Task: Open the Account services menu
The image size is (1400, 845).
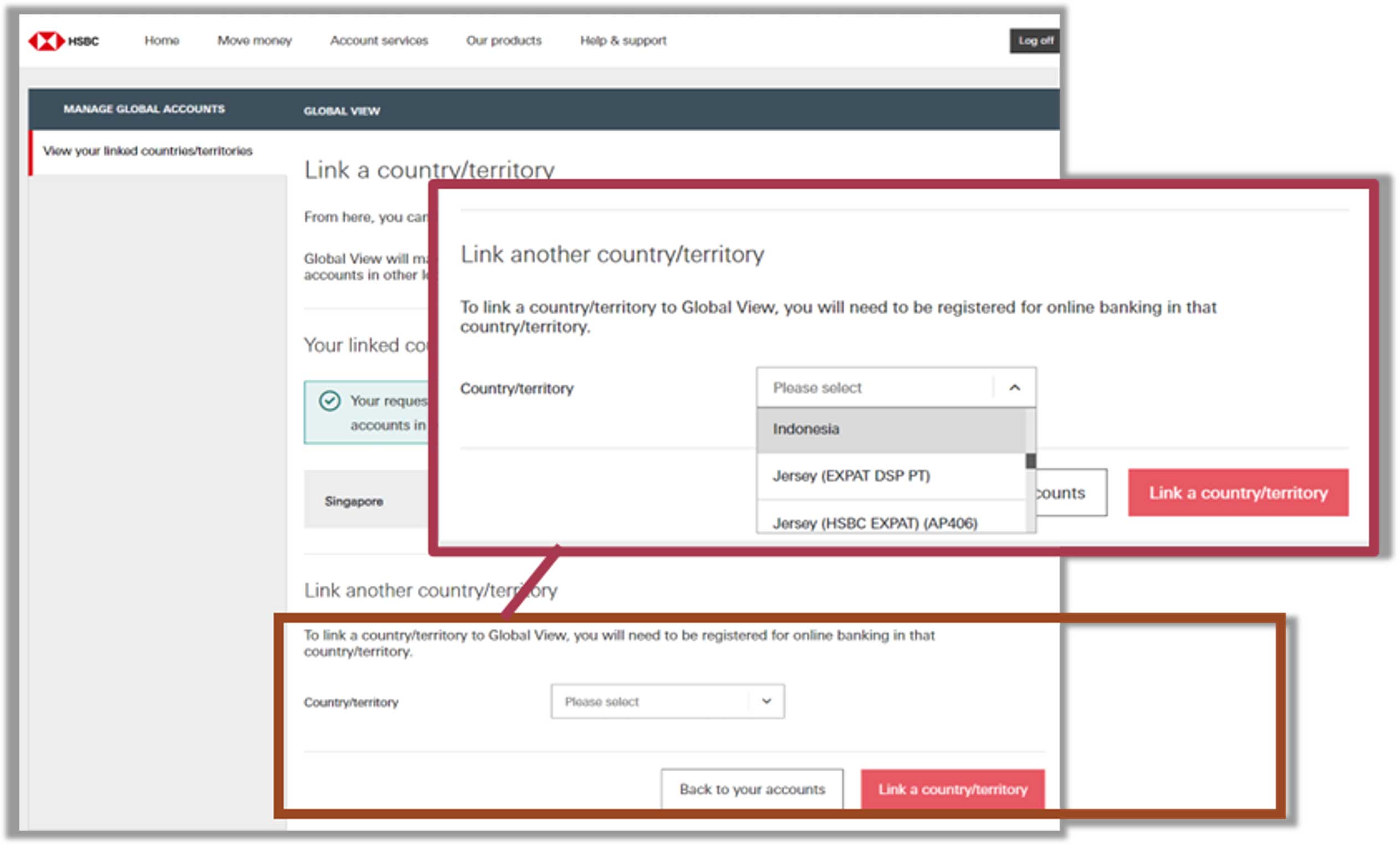Action: [x=379, y=40]
